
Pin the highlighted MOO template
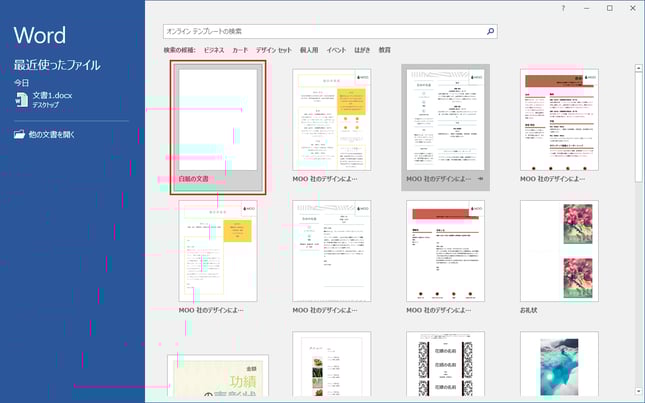[480, 179]
